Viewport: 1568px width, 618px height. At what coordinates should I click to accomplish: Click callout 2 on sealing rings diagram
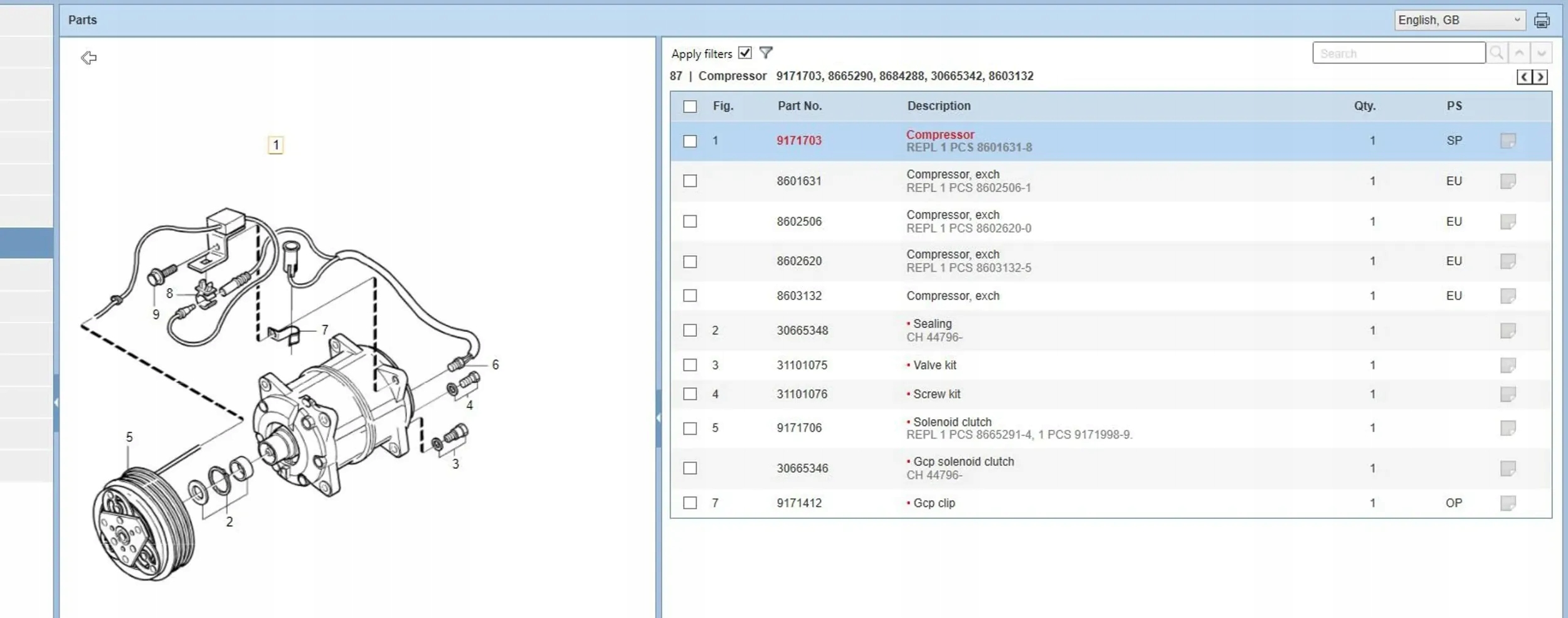pyautogui.click(x=230, y=522)
